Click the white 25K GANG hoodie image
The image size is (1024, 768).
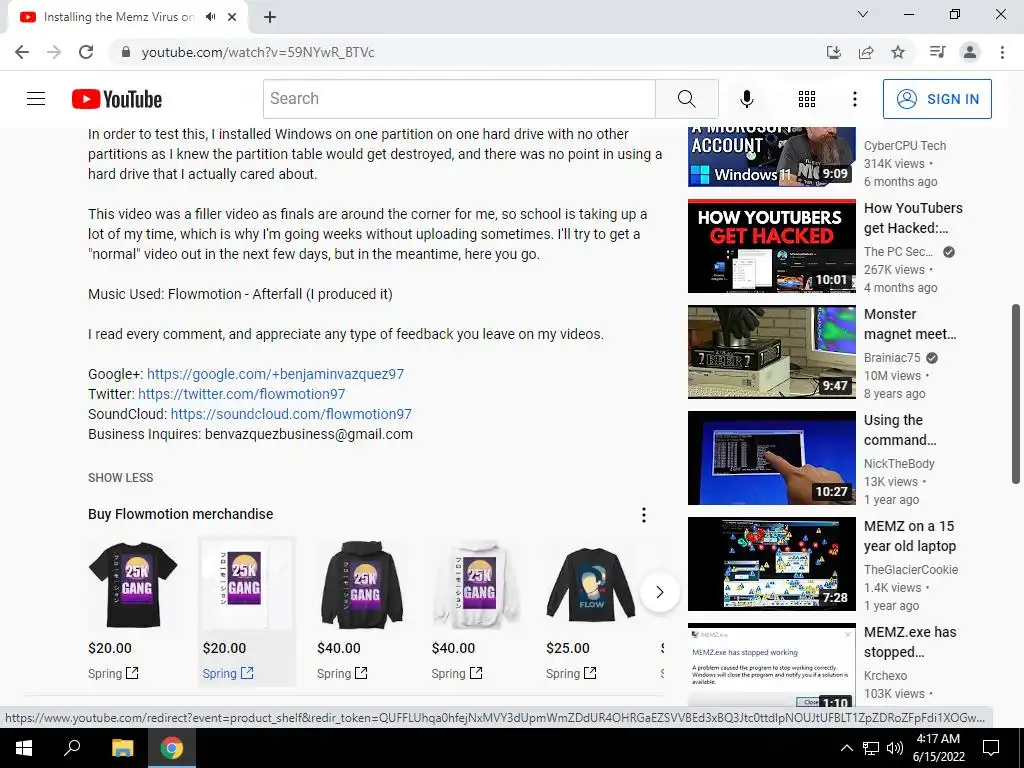pyautogui.click(x=476, y=584)
